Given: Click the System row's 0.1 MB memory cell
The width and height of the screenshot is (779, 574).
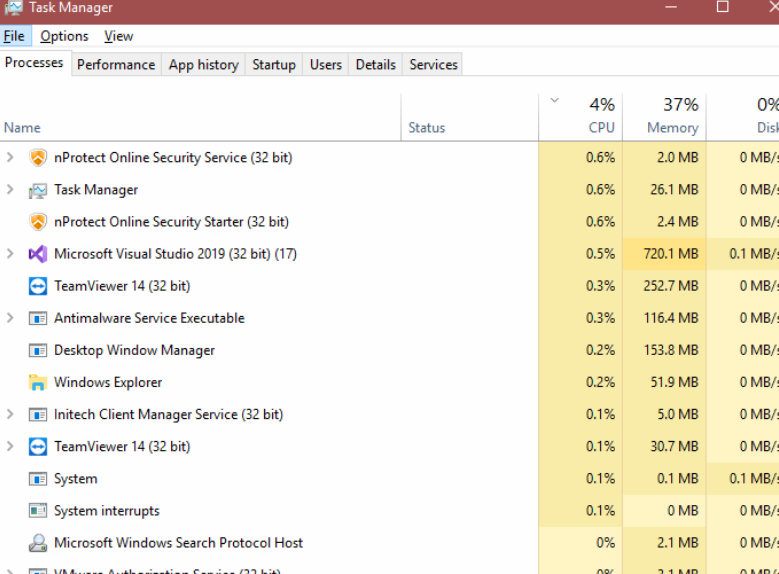Looking at the screenshot, I should (665, 479).
